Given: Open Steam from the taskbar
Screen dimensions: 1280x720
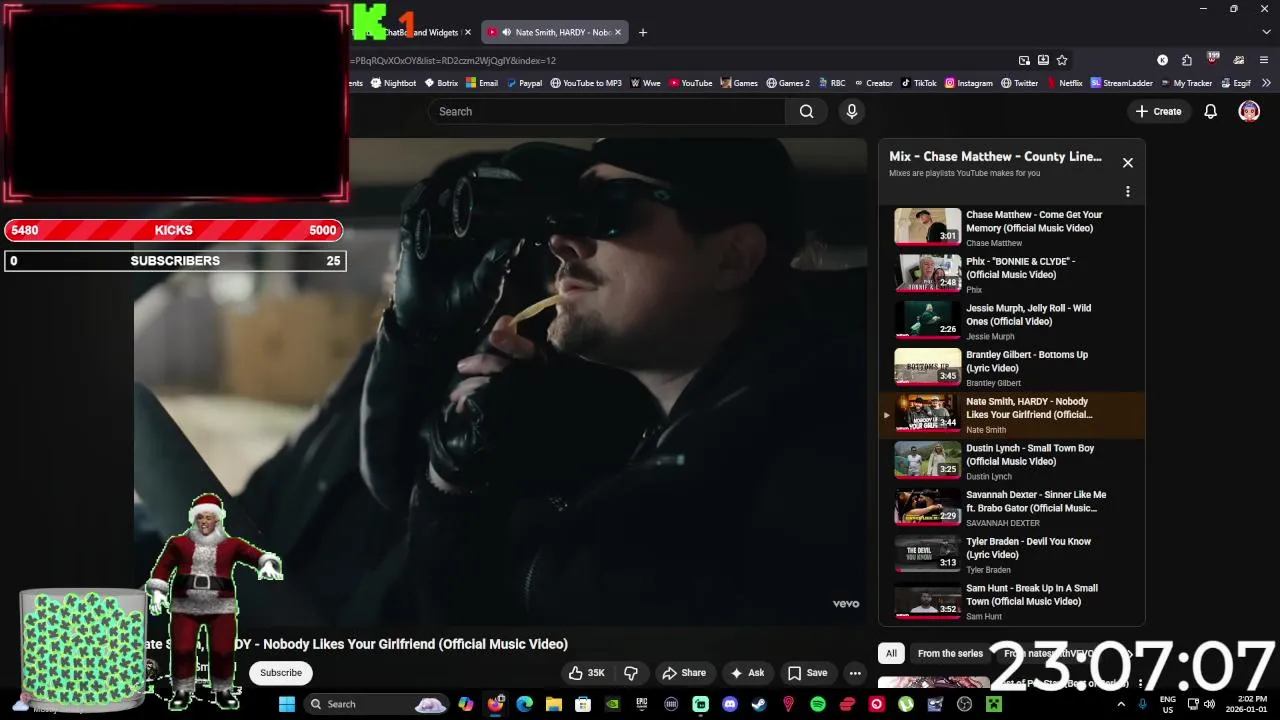Looking at the screenshot, I should click(x=759, y=704).
